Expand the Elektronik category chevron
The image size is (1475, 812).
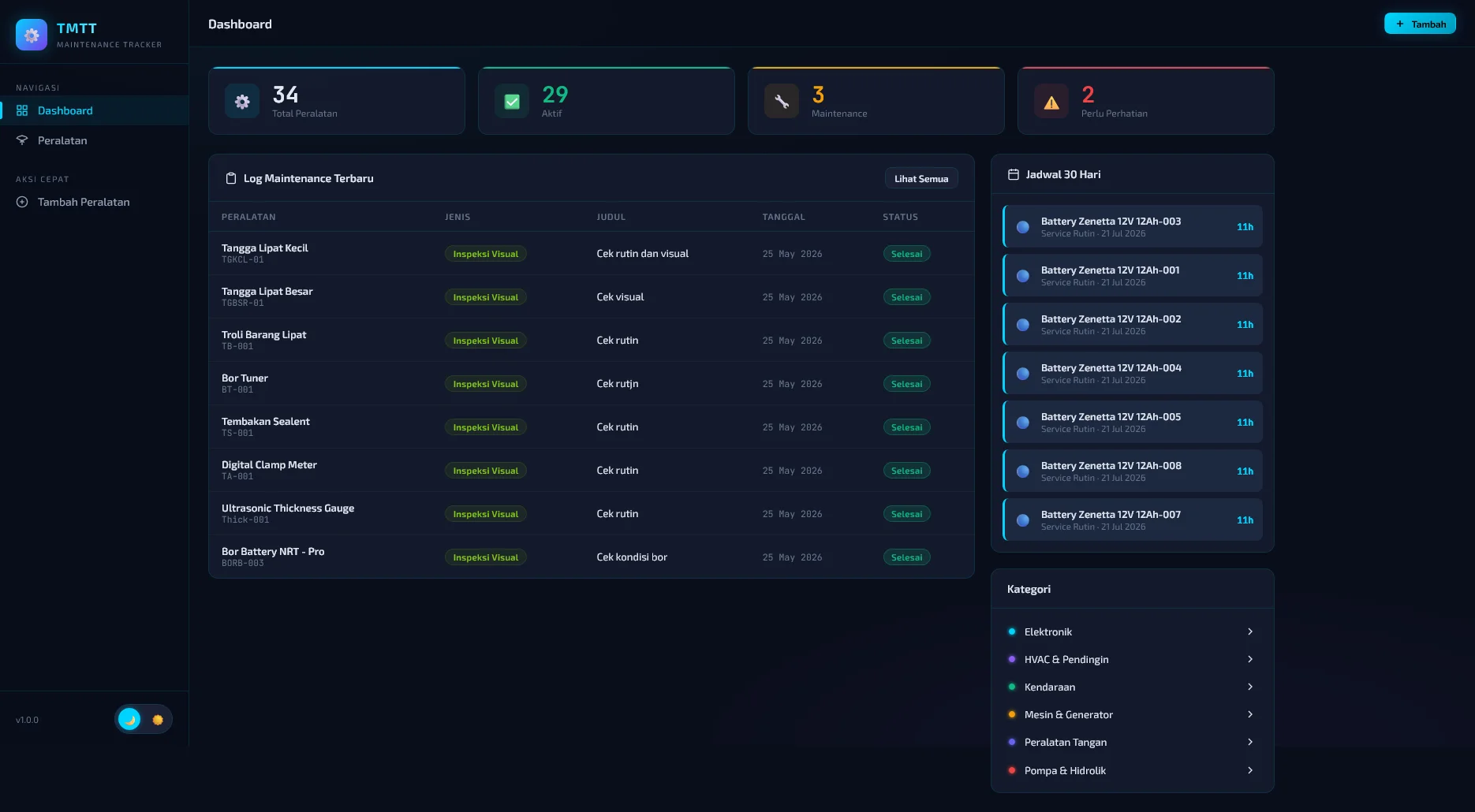pos(1250,631)
